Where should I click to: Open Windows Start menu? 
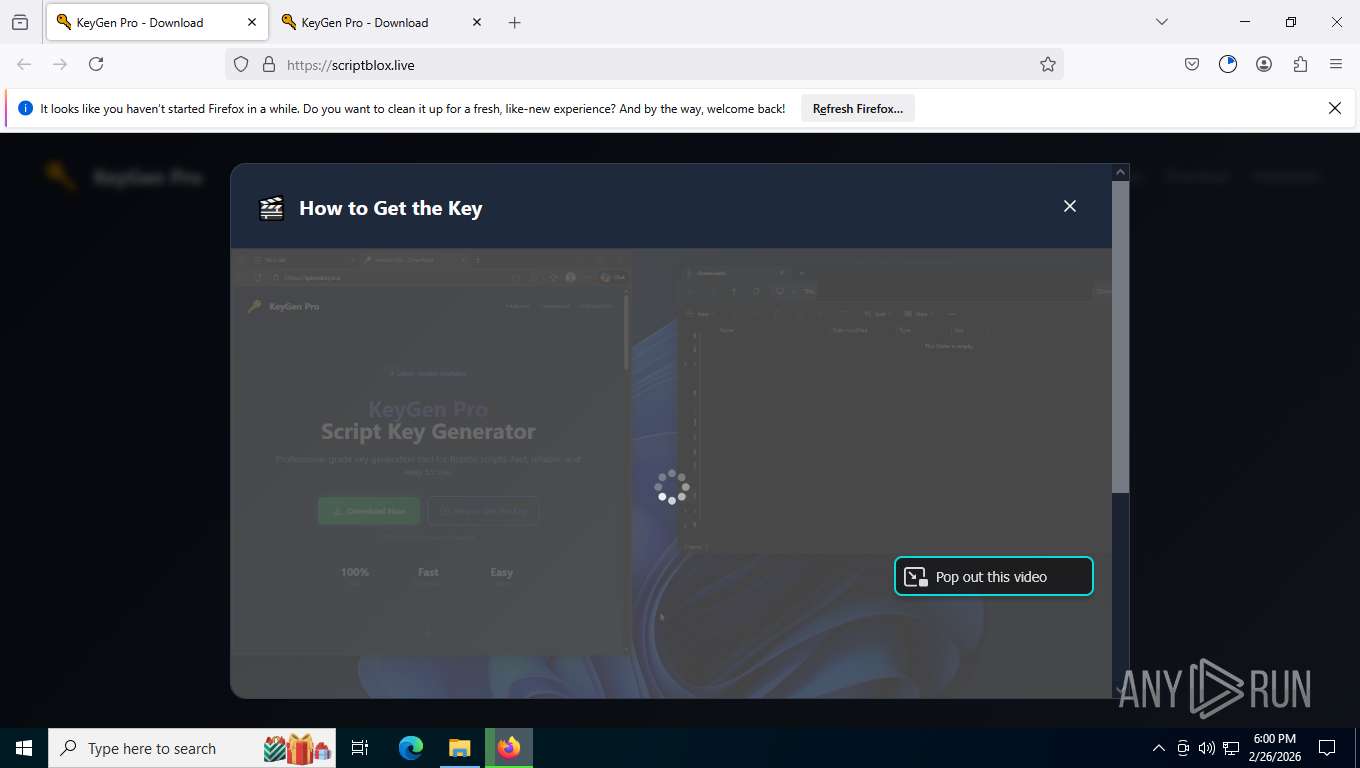[24, 748]
